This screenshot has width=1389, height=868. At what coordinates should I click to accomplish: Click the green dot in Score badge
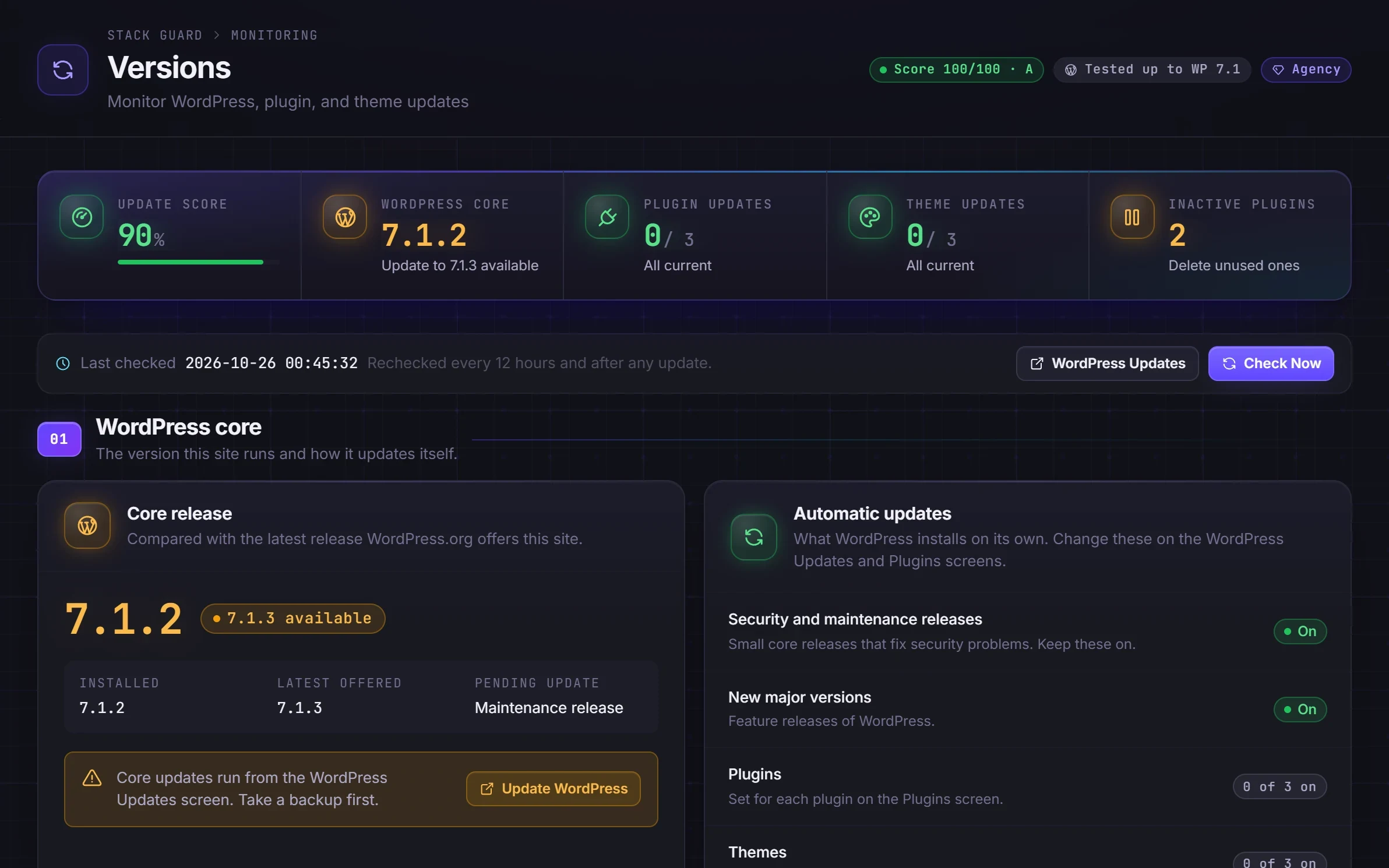coord(883,70)
